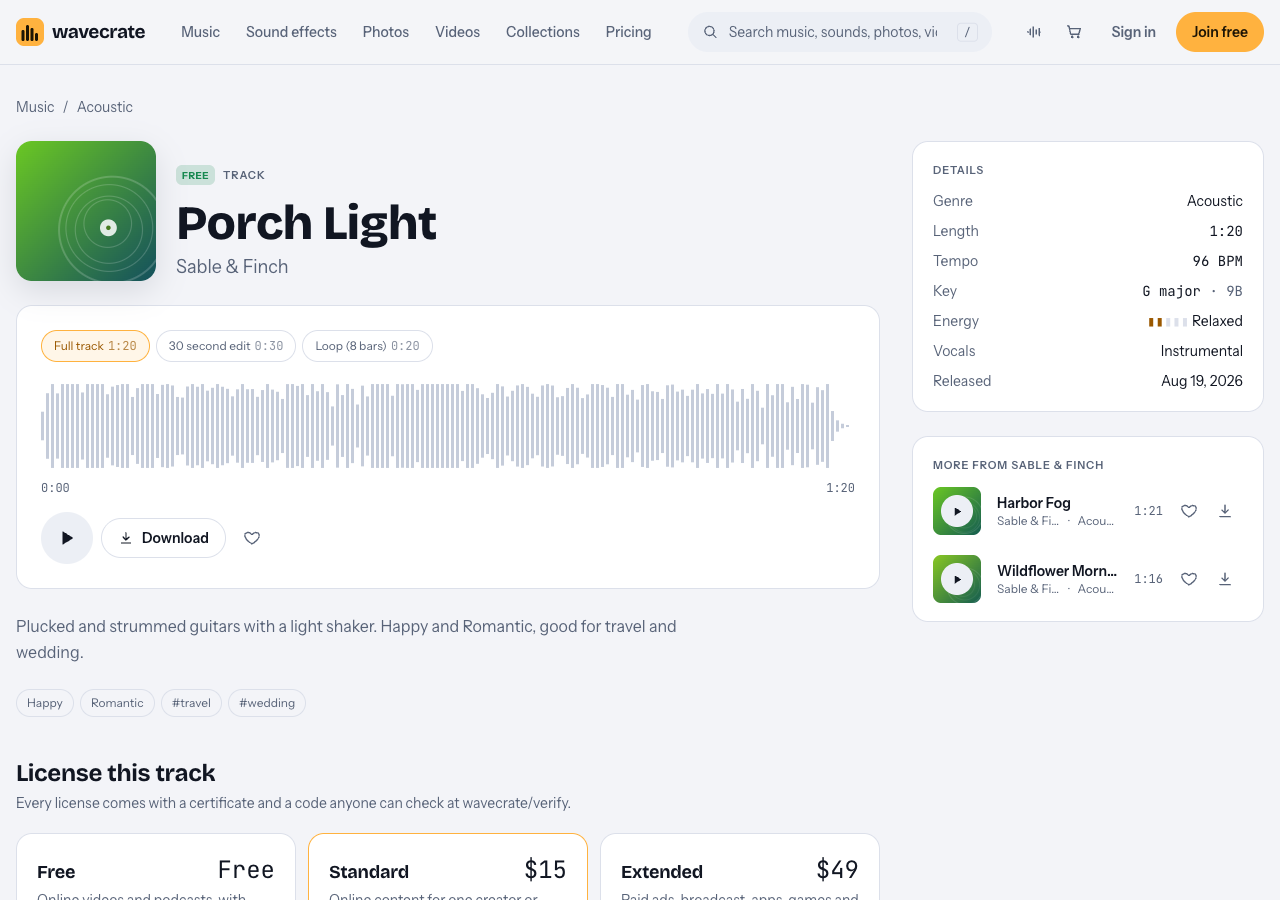Choose the Extended $49 license card
The width and height of the screenshot is (1280, 900).
[740, 867]
